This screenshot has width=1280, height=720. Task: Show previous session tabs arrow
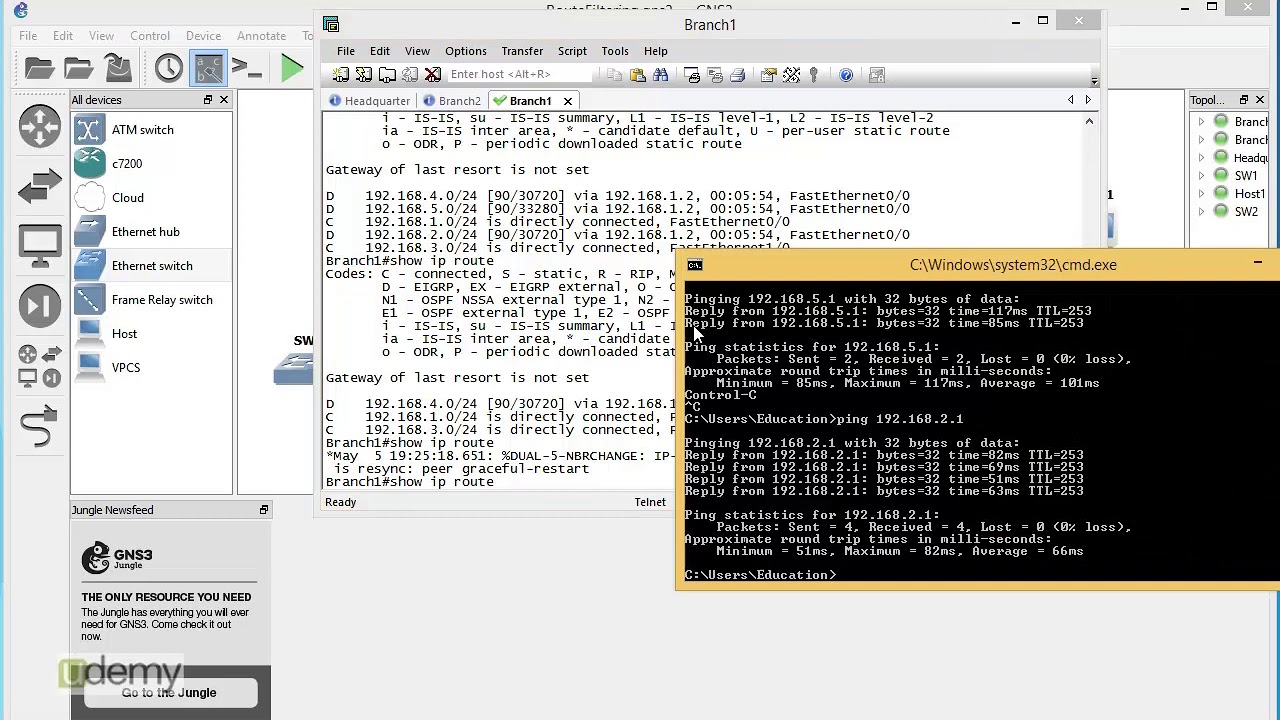pyautogui.click(x=1071, y=100)
